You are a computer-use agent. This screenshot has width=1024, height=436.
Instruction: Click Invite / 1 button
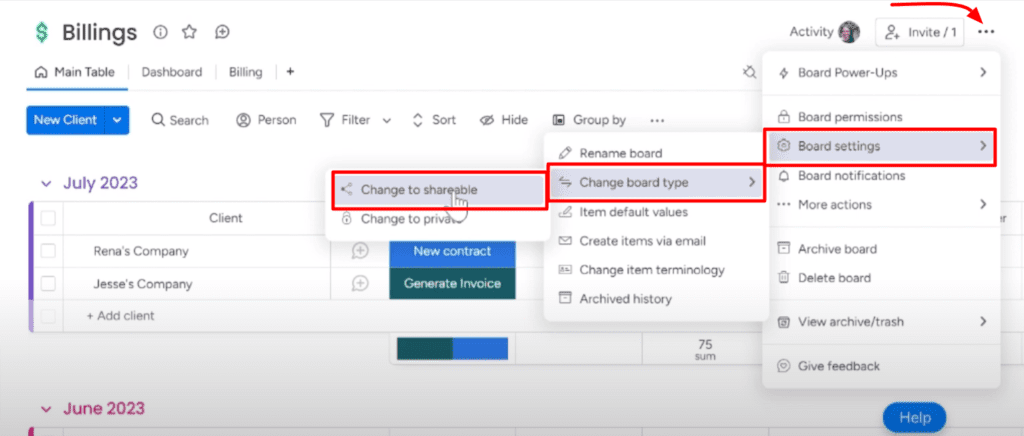[920, 32]
